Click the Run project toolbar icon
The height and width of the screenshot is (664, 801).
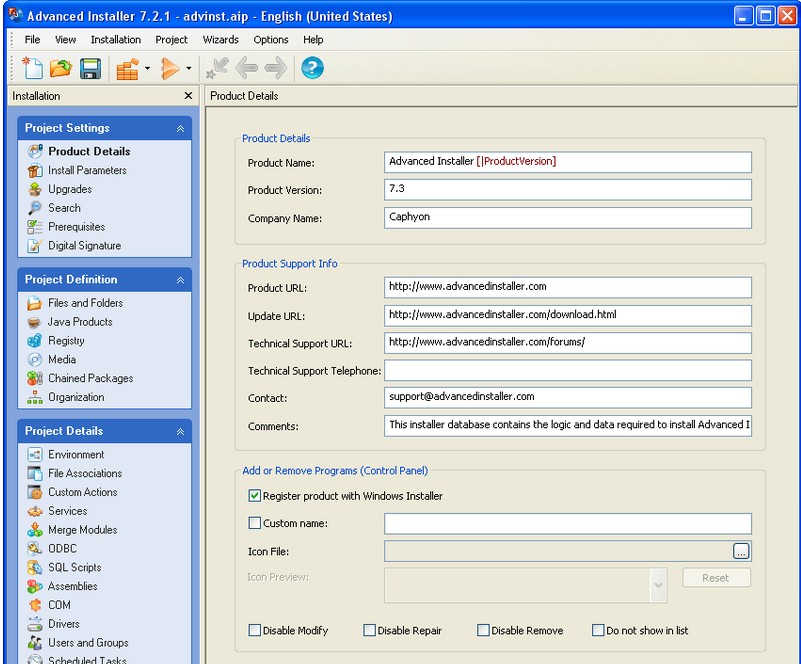170,68
